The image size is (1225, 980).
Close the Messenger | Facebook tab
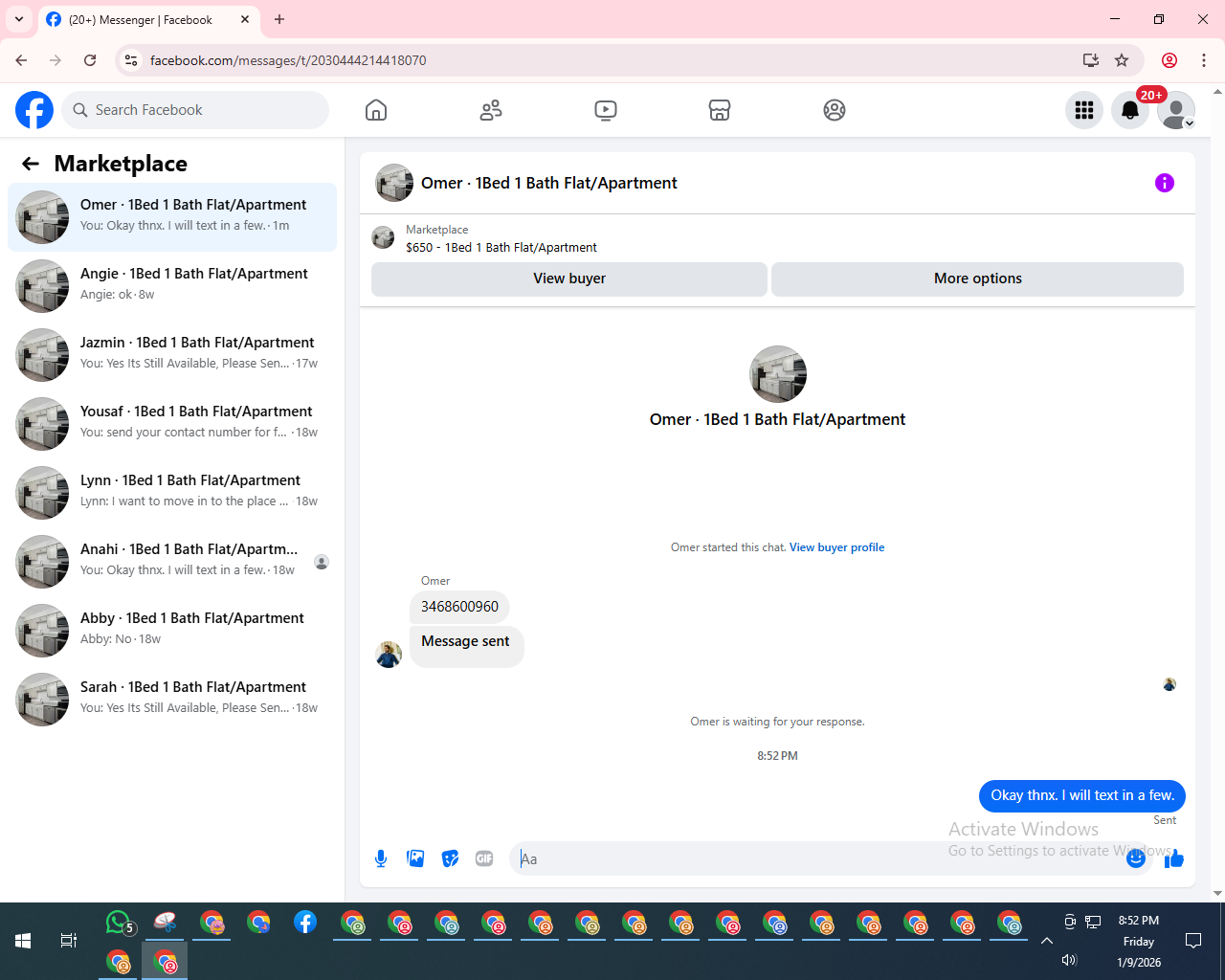(245, 19)
